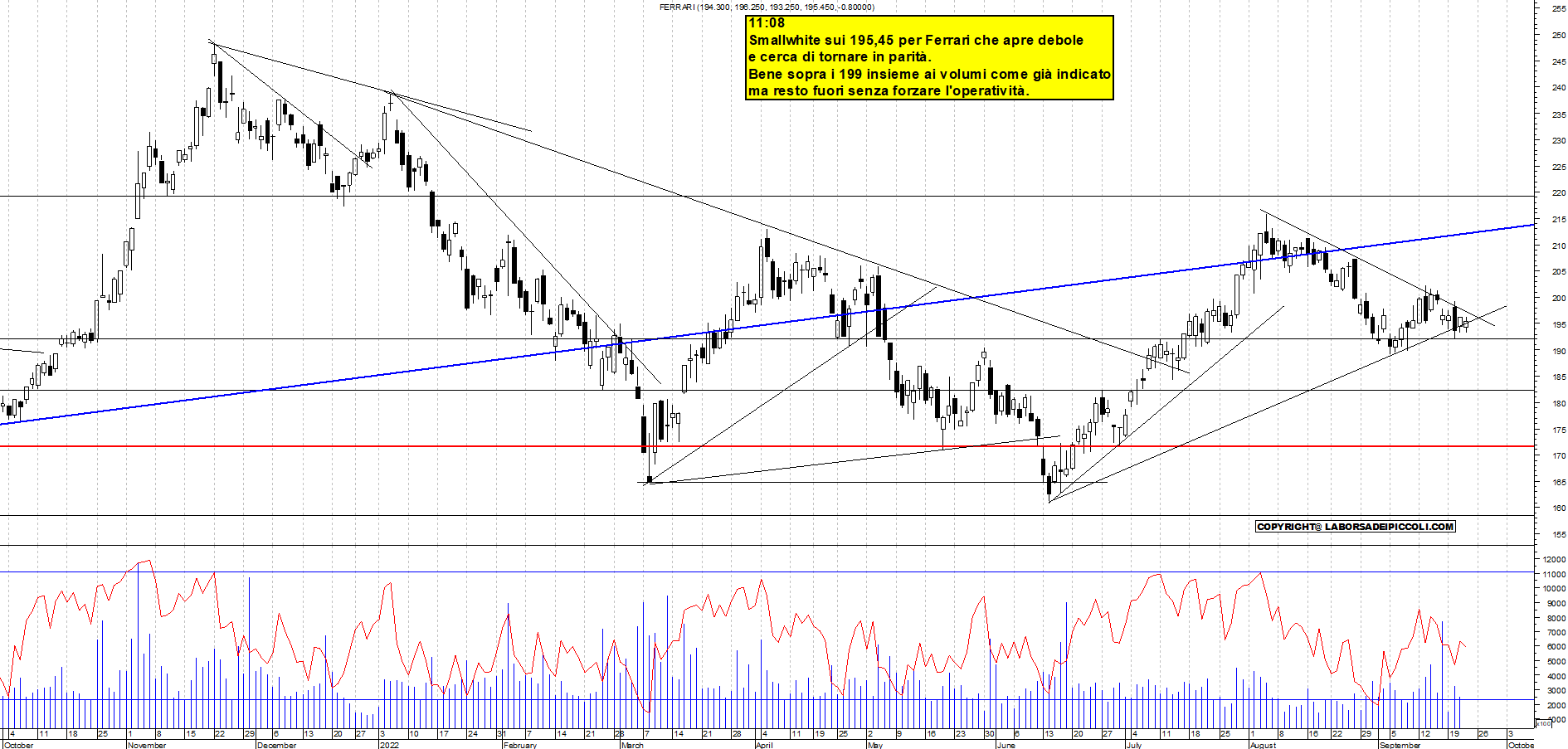Image resolution: width=1568 pixels, height=749 pixels.
Task: Click the 200 price axis label
Action: click(x=1559, y=299)
